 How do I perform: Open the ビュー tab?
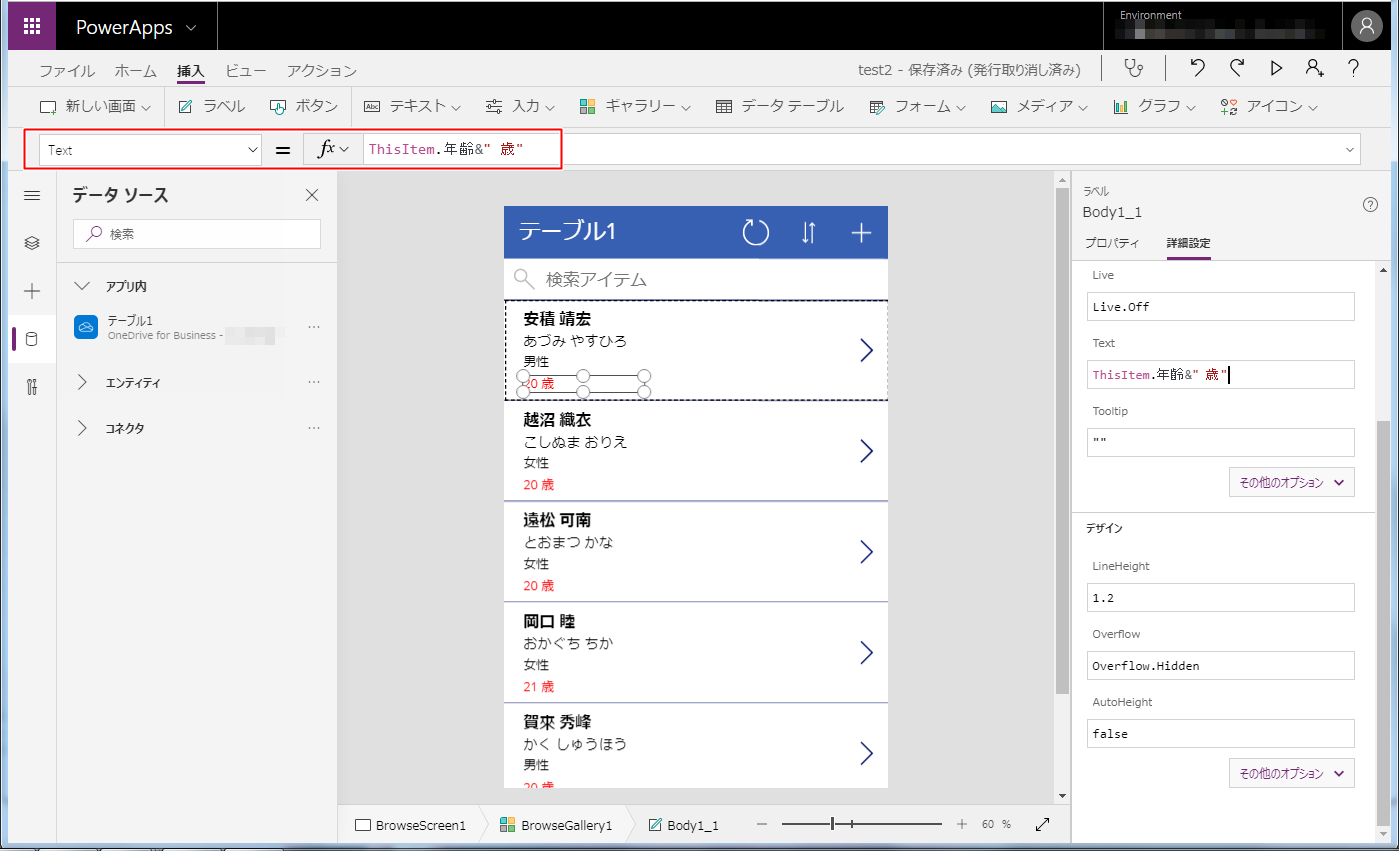(x=245, y=71)
